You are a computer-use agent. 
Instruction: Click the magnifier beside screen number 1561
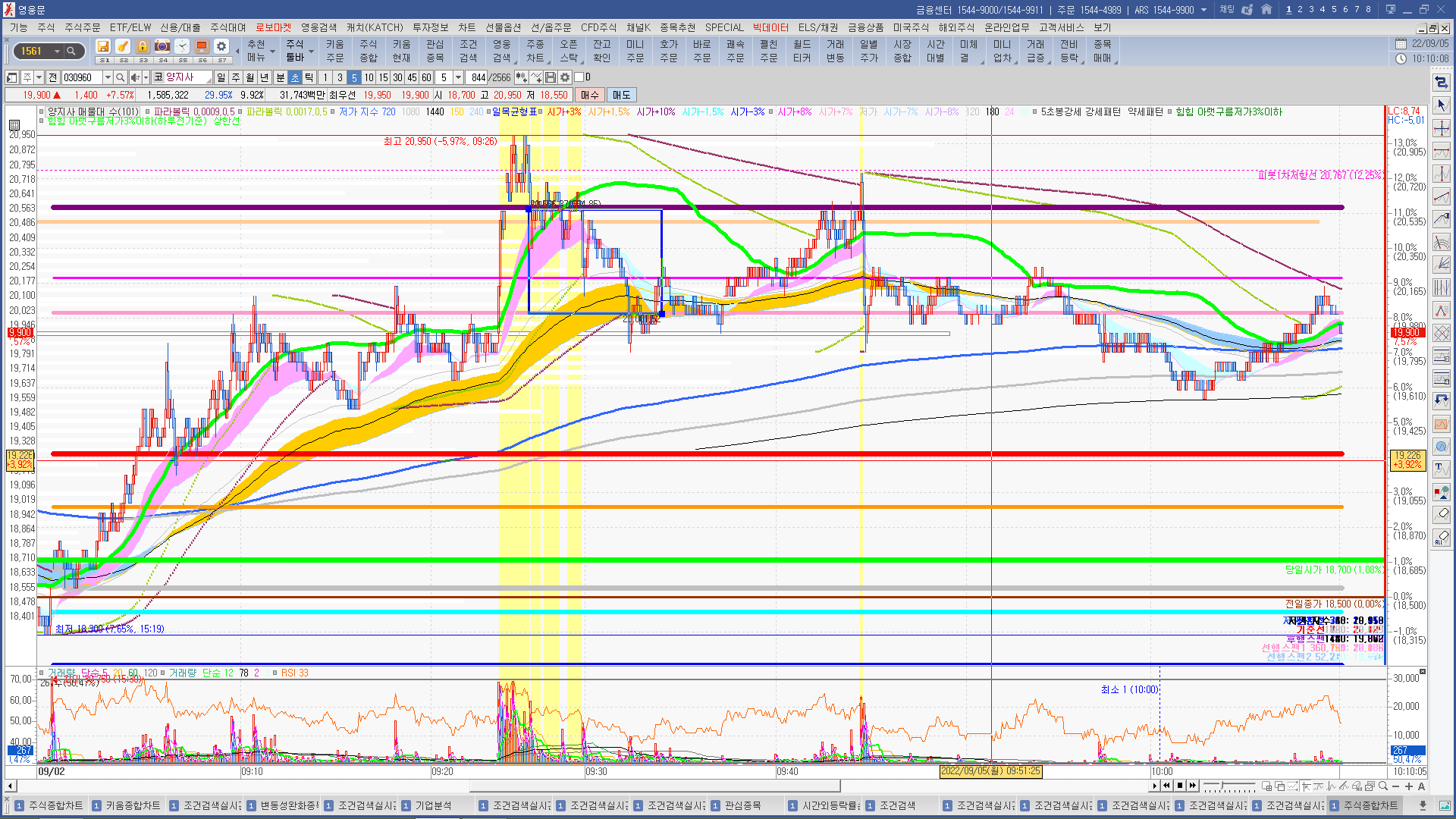72,51
